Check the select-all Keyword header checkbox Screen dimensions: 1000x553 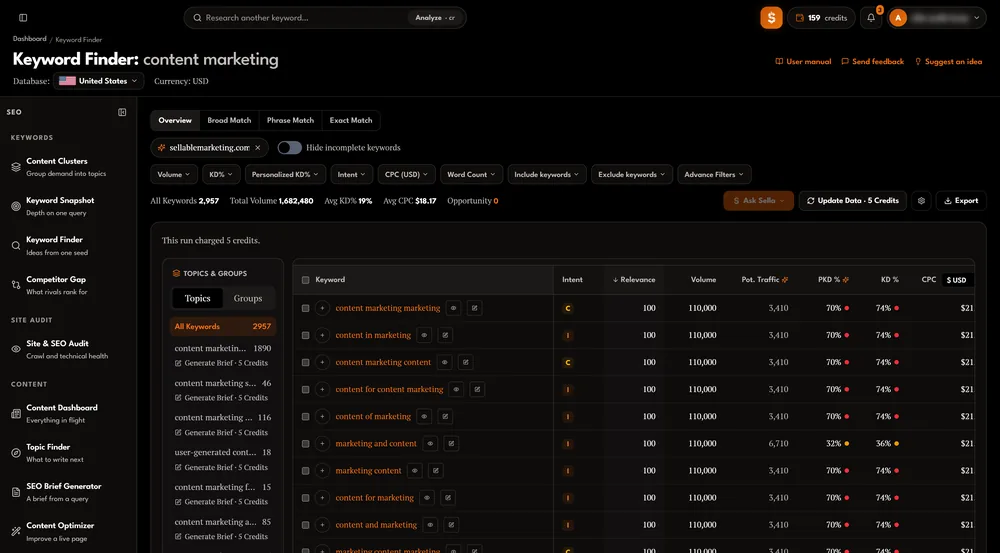pos(305,280)
